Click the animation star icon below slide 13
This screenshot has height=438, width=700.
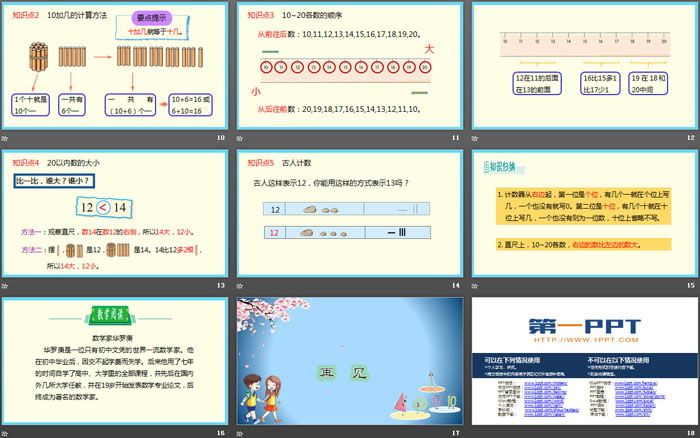point(4,286)
